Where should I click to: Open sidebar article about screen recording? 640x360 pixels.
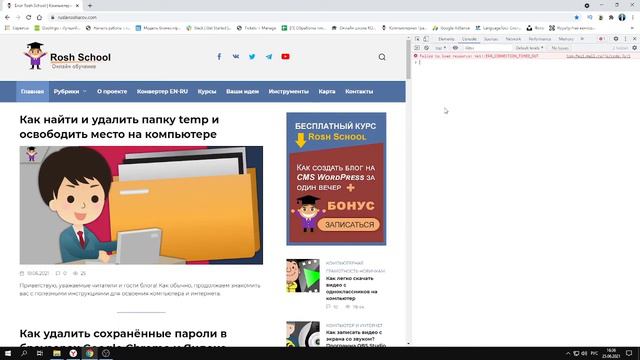356,339
